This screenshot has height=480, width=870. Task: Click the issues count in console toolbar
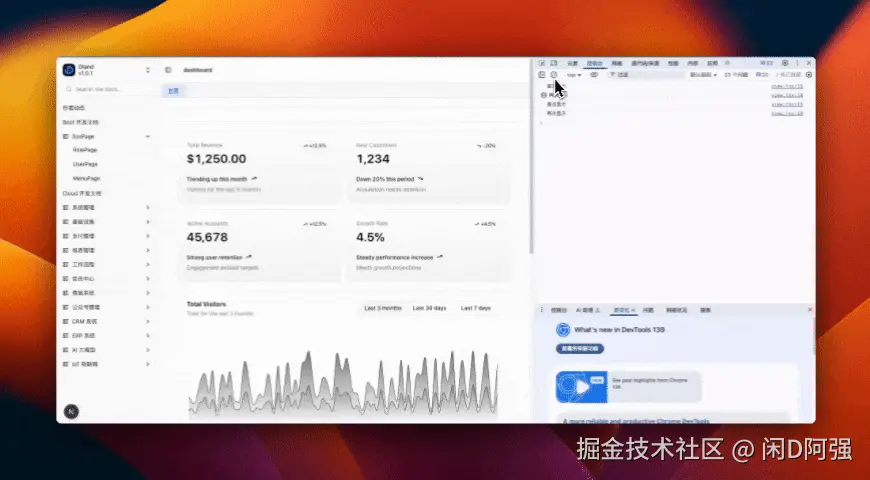coord(736,74)
